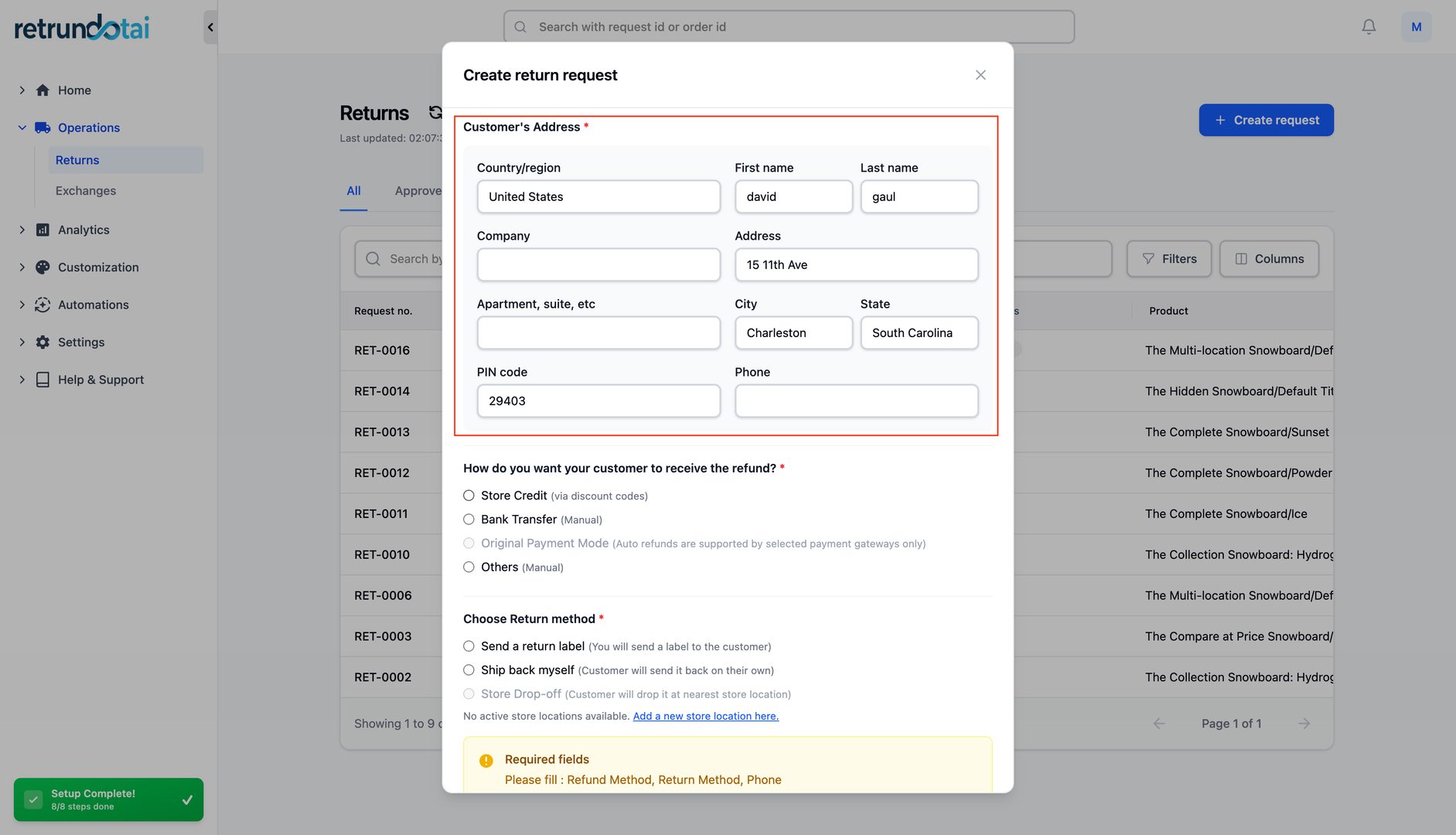The height and width of the screenshot is (835, 1456).
Task: Open the Settings gear section
Action: tap(80, 342)
